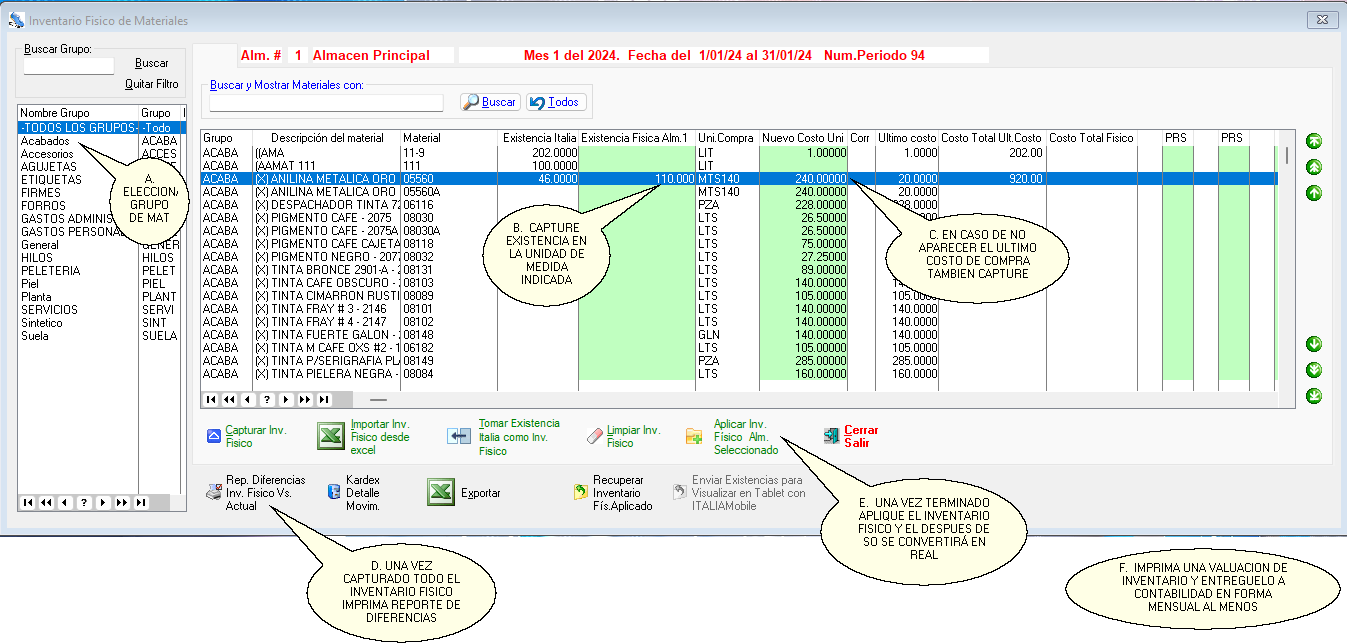Open the Rep. Diferencias Inv. Fisico report
Image resolution: width=1347 pixels, height=644 pixels.
(x=214, y=492)
